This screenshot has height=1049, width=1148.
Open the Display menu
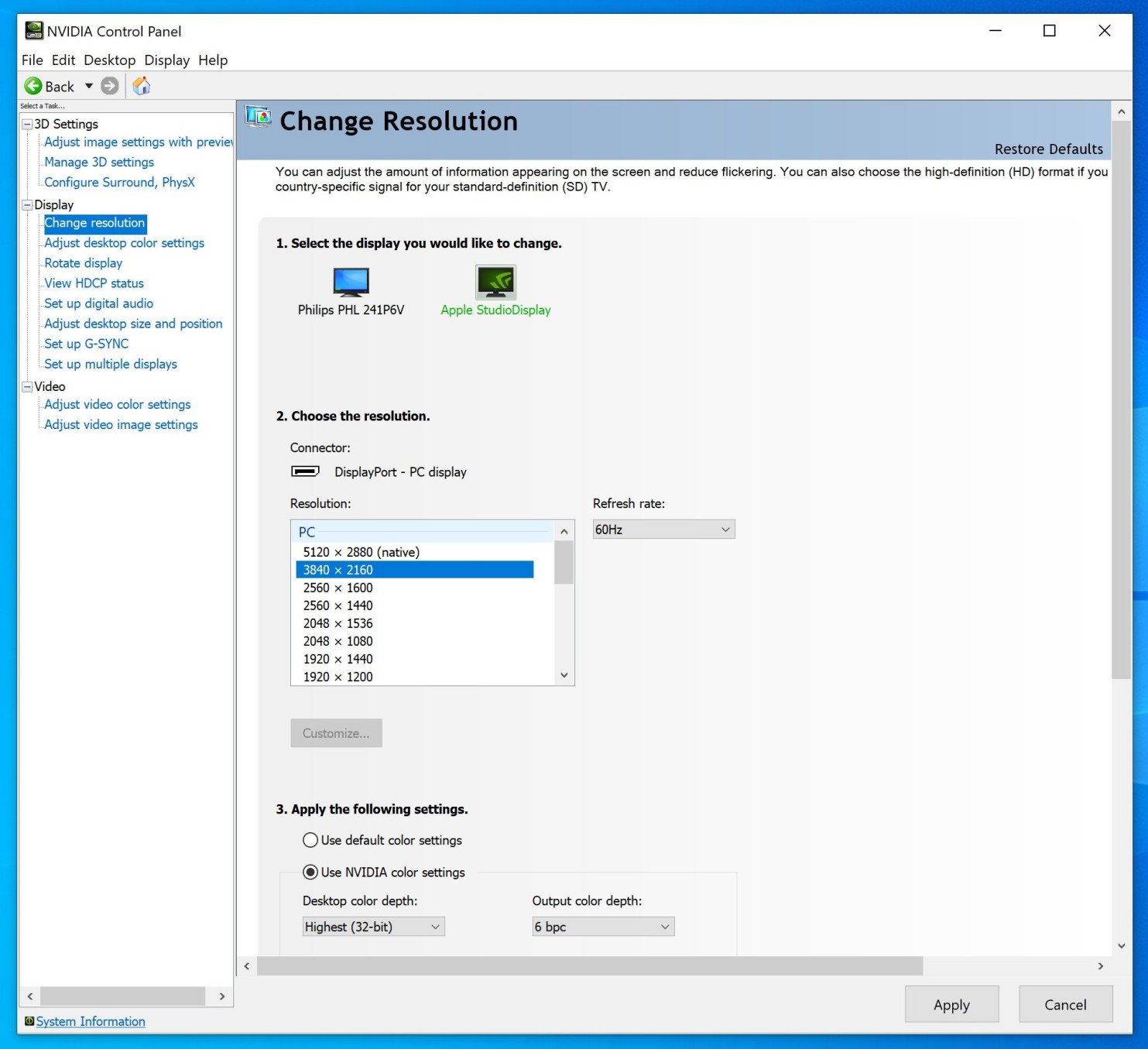point(167,60)
